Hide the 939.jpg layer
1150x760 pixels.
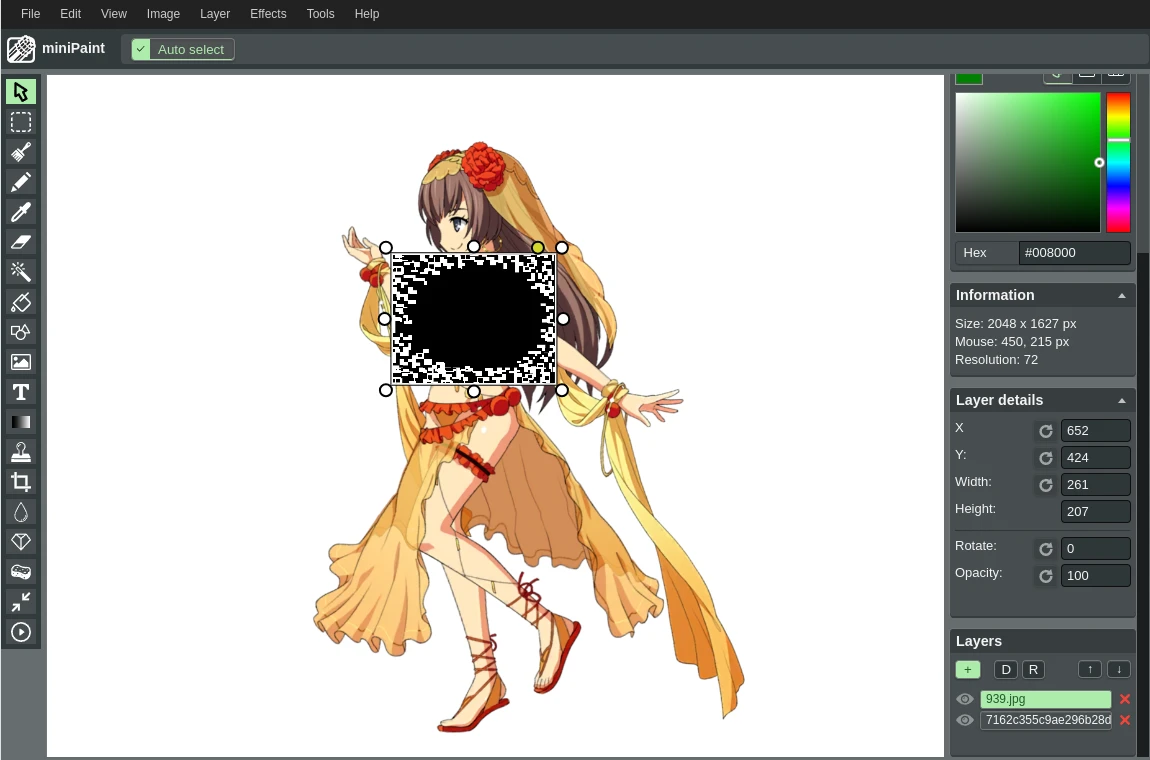(965, 699)
